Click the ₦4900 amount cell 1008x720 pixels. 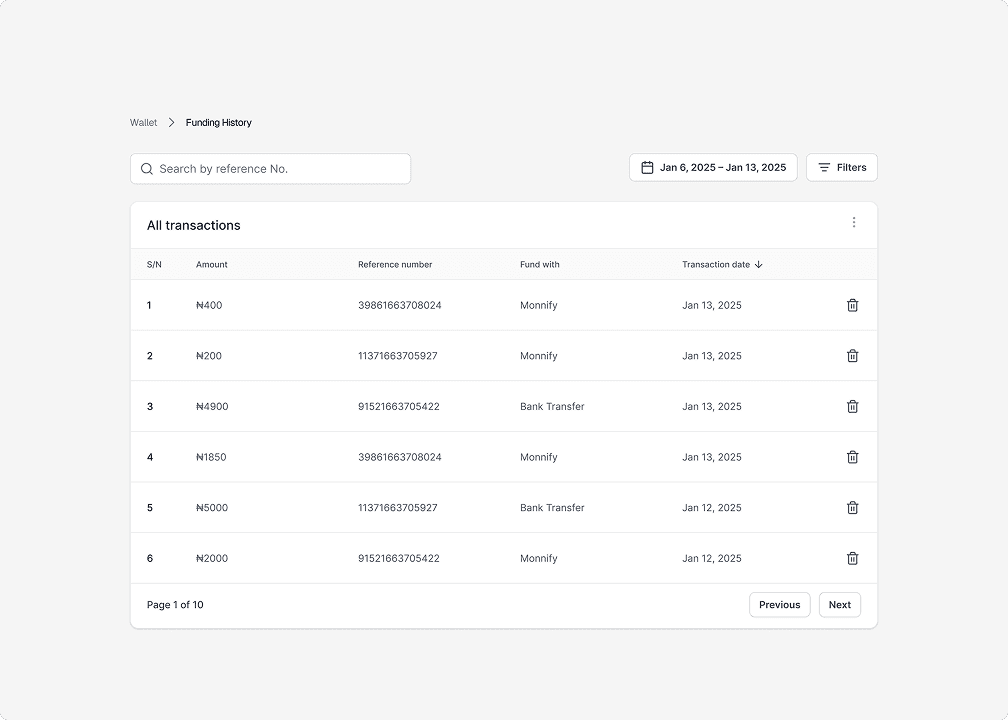click(212, 406)
